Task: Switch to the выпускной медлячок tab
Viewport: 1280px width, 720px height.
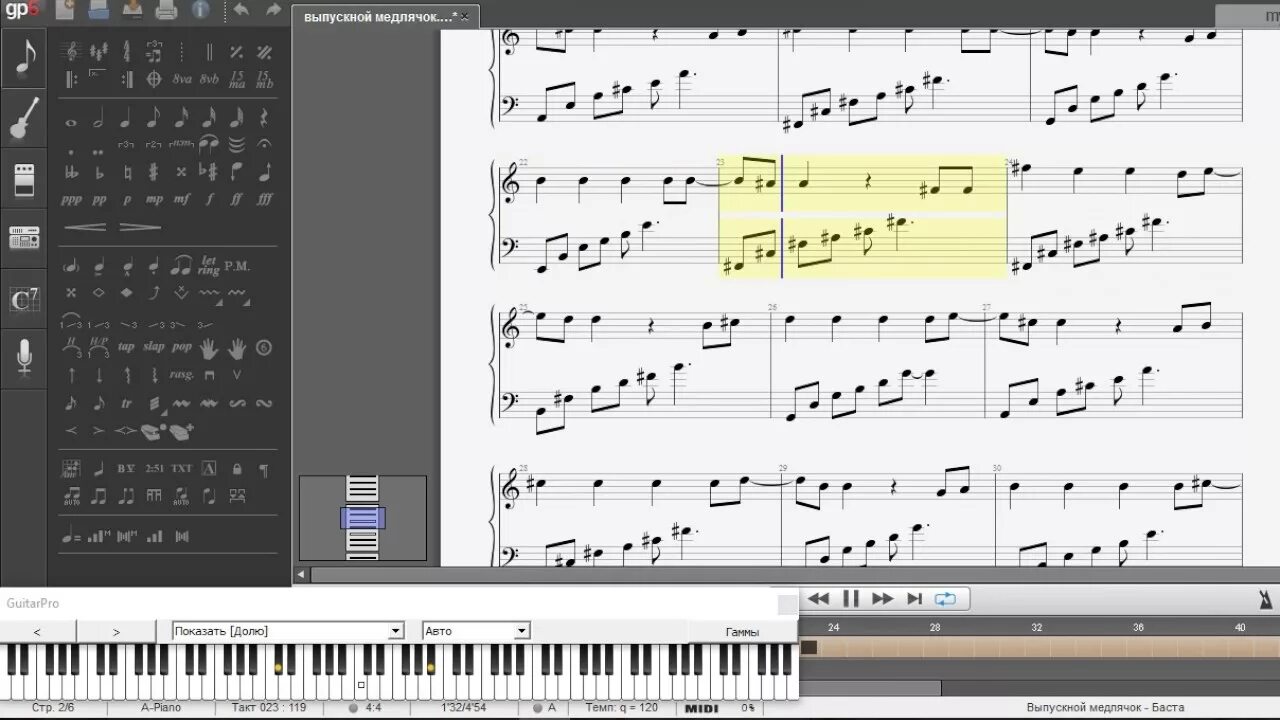Action: pyautogui.click(x=380, y=17)
